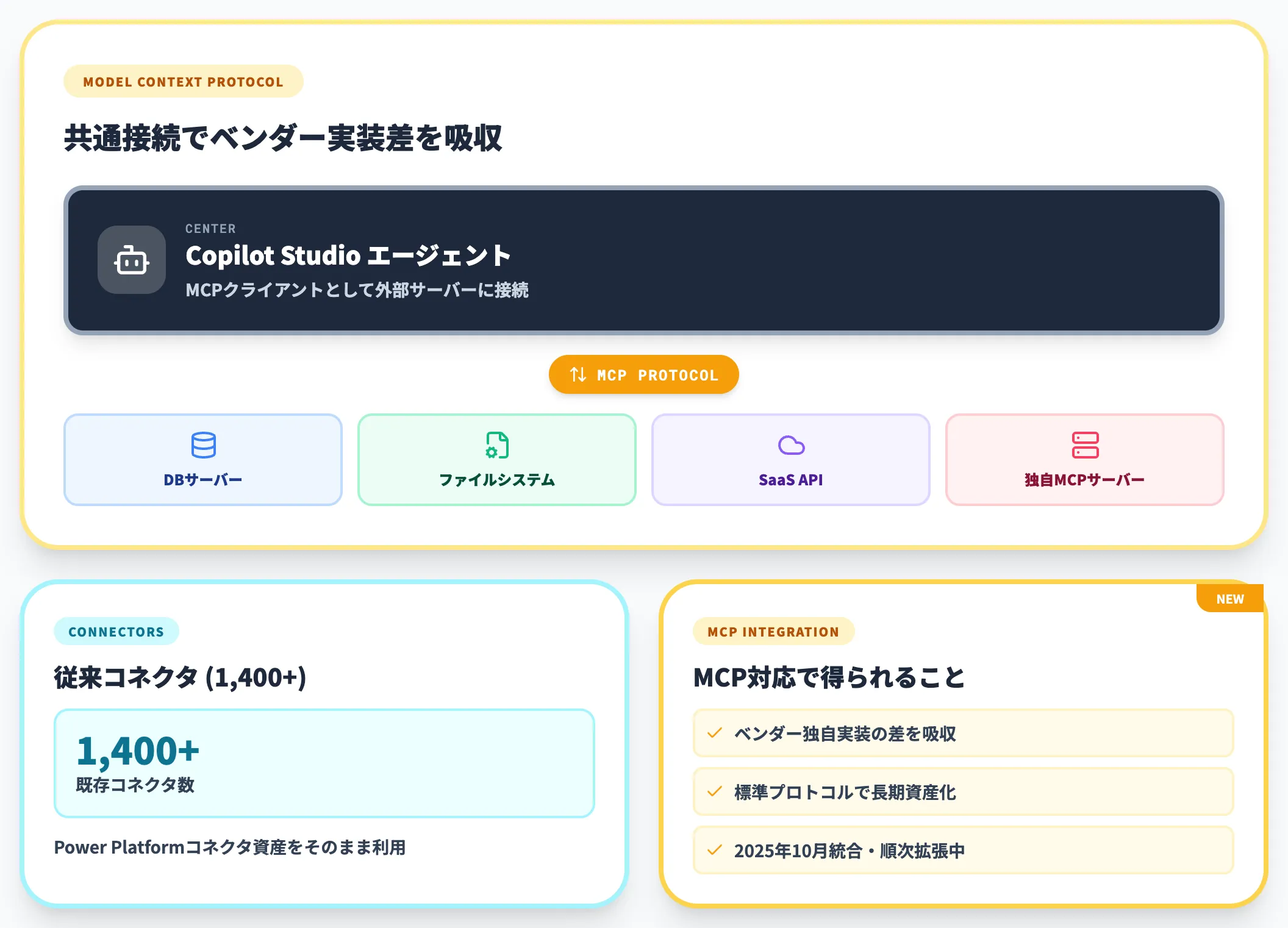Click the Copilot Studio エージェント title
1288x928 pixels.
348,255
